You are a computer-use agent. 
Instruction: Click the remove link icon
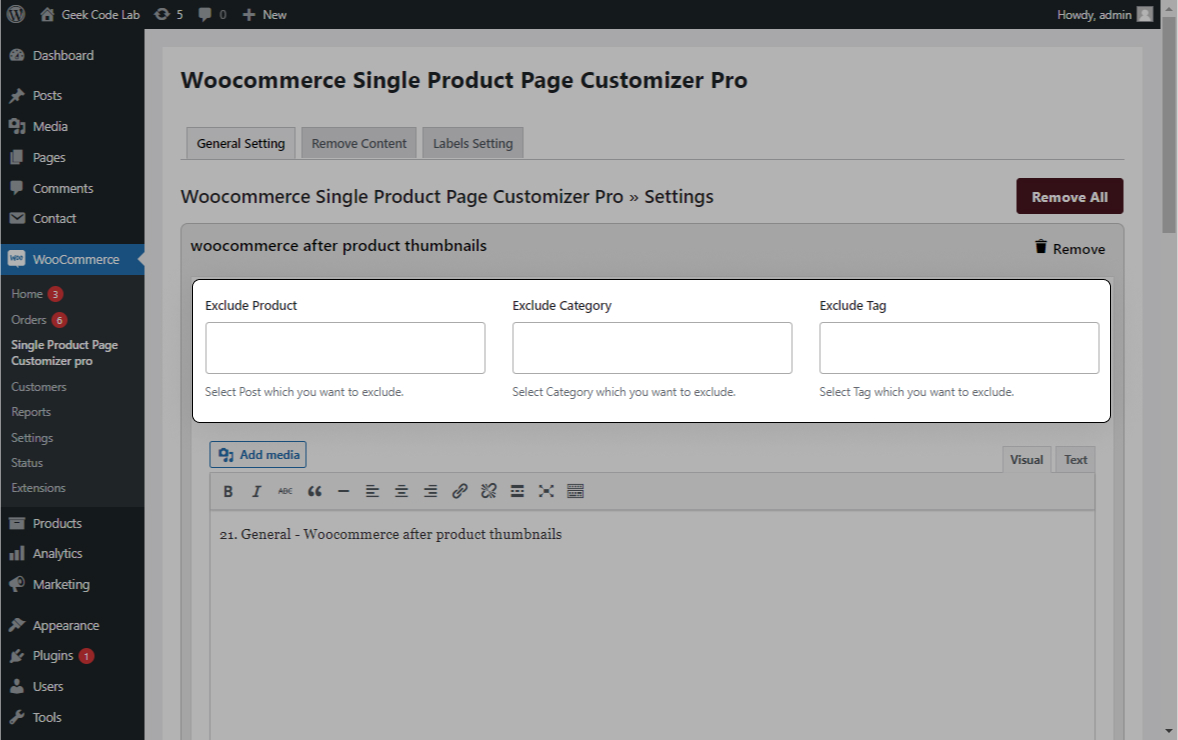pos(488,491)
